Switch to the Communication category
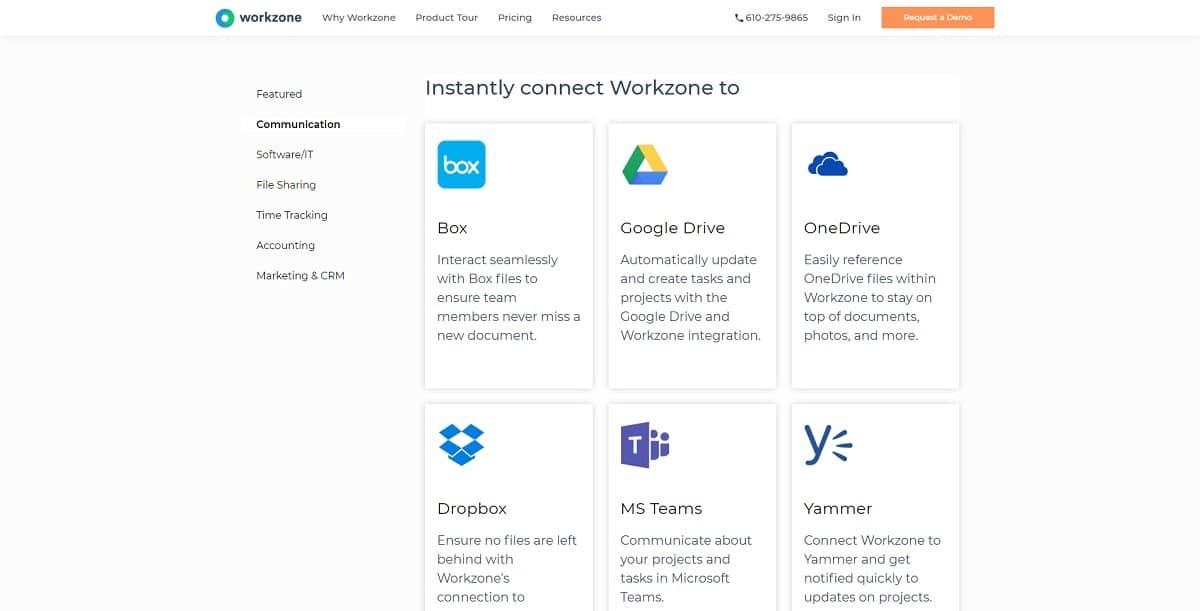This screenshot has height=611, width=1200. [297, 124]
